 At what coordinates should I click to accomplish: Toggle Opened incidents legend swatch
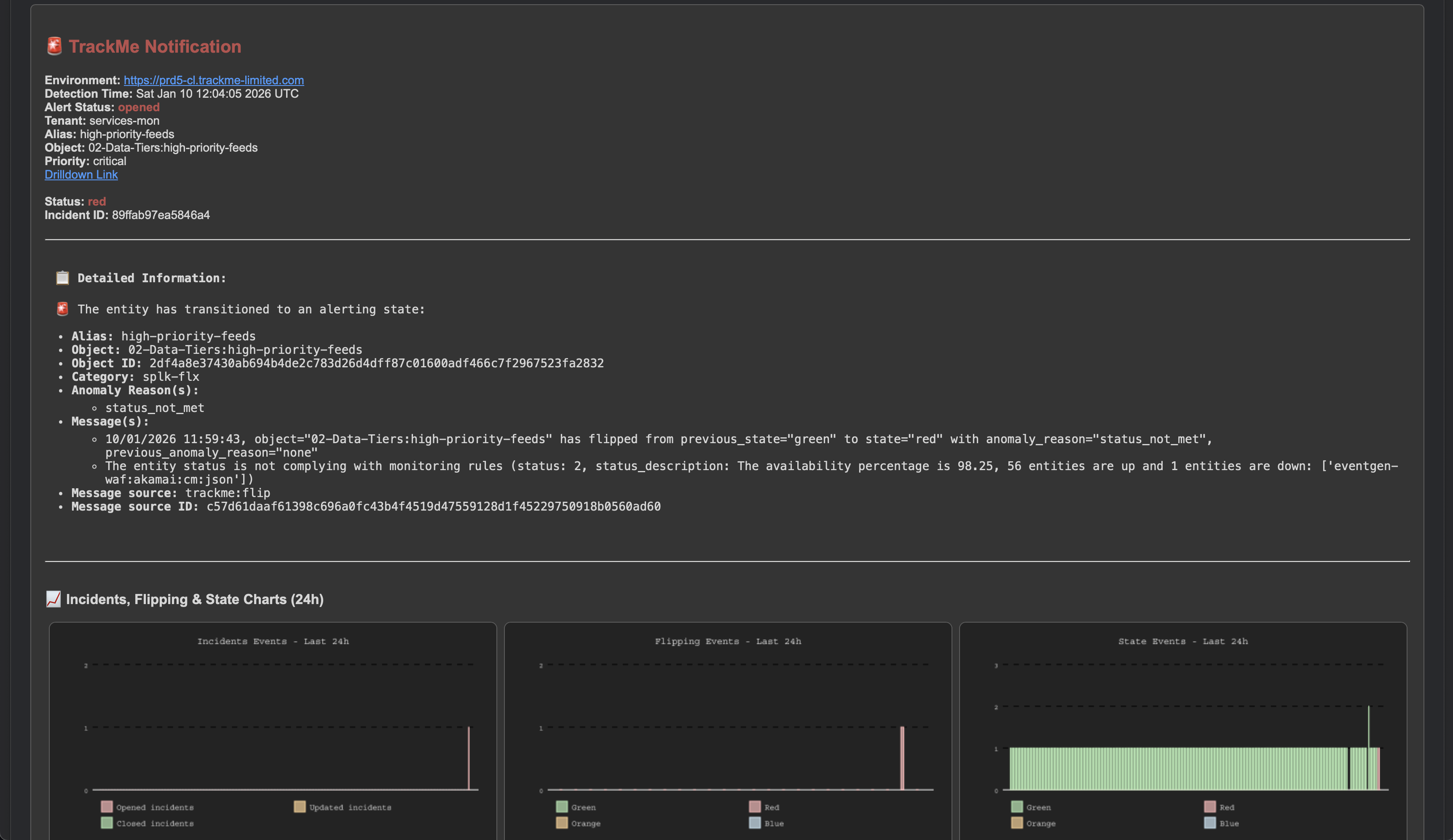pyautogui.click(x=107, y=807)
